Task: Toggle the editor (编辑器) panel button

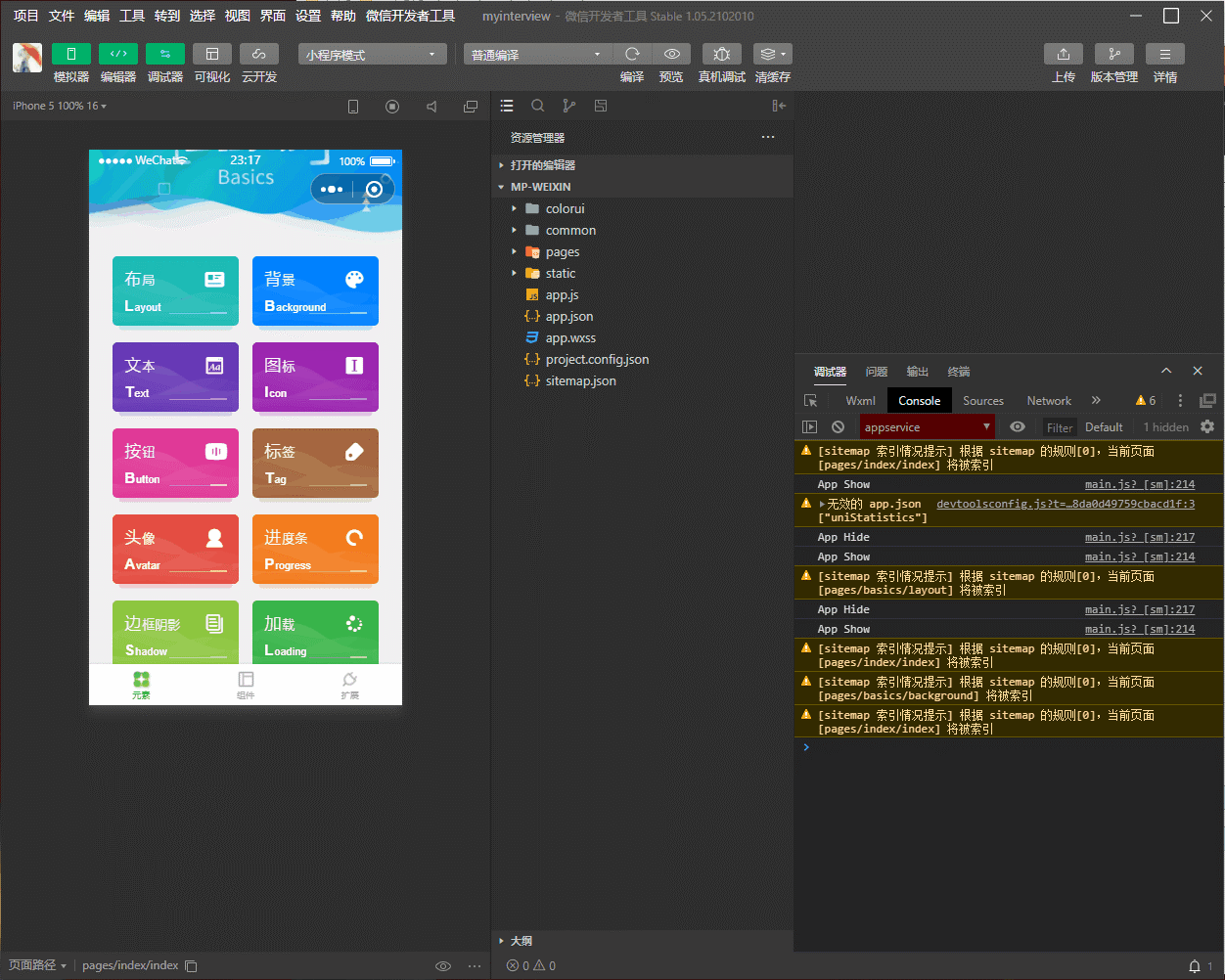Action: [118, 54]
